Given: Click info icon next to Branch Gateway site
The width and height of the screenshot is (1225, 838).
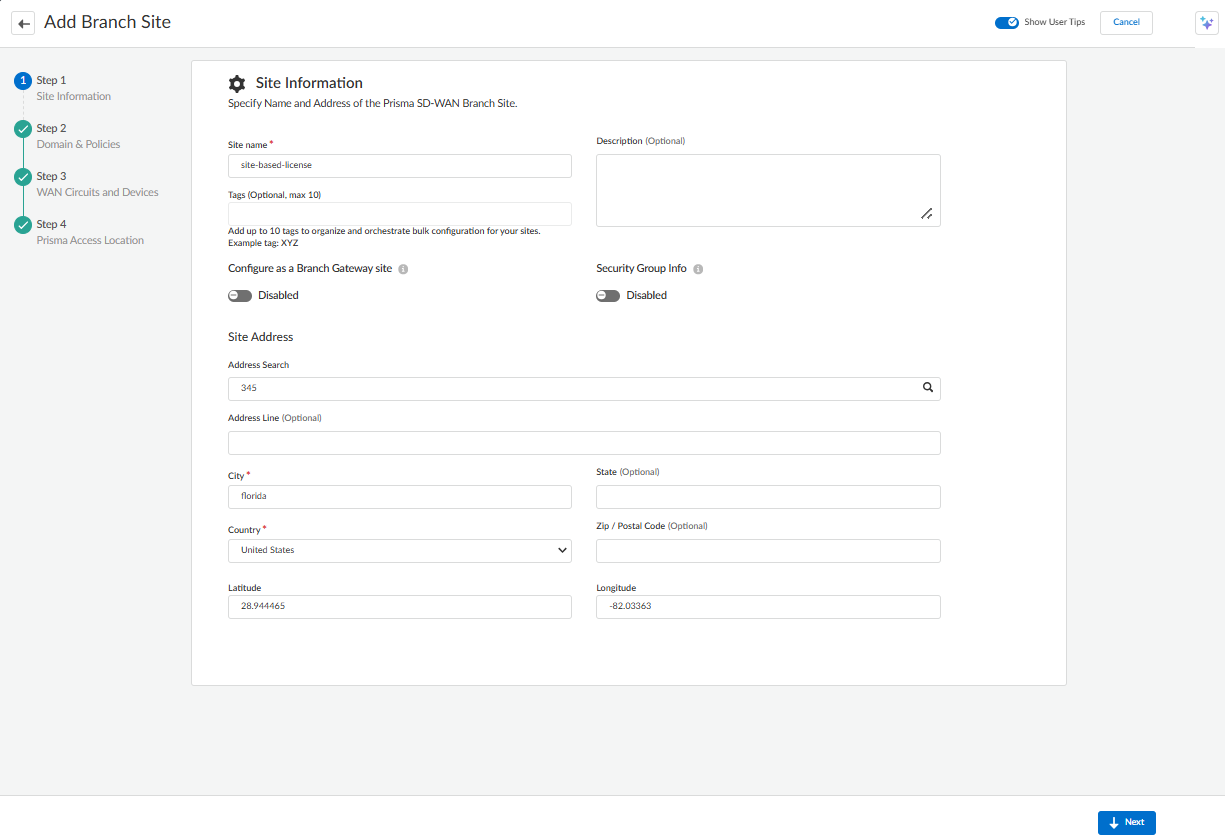Looking at the screenshot, I should (x=403, y=269).
